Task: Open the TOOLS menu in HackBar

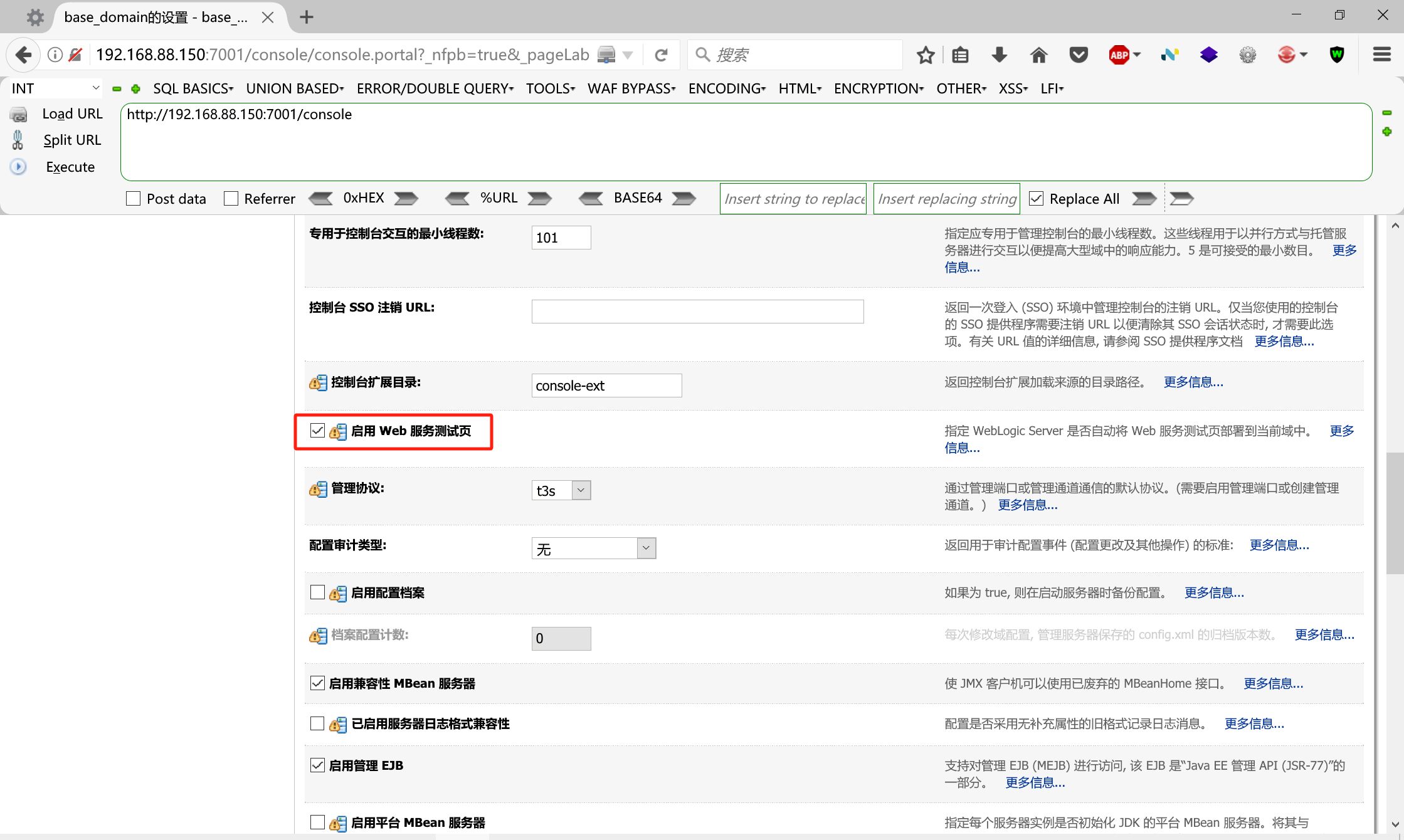Action: [x=551, y=88]
